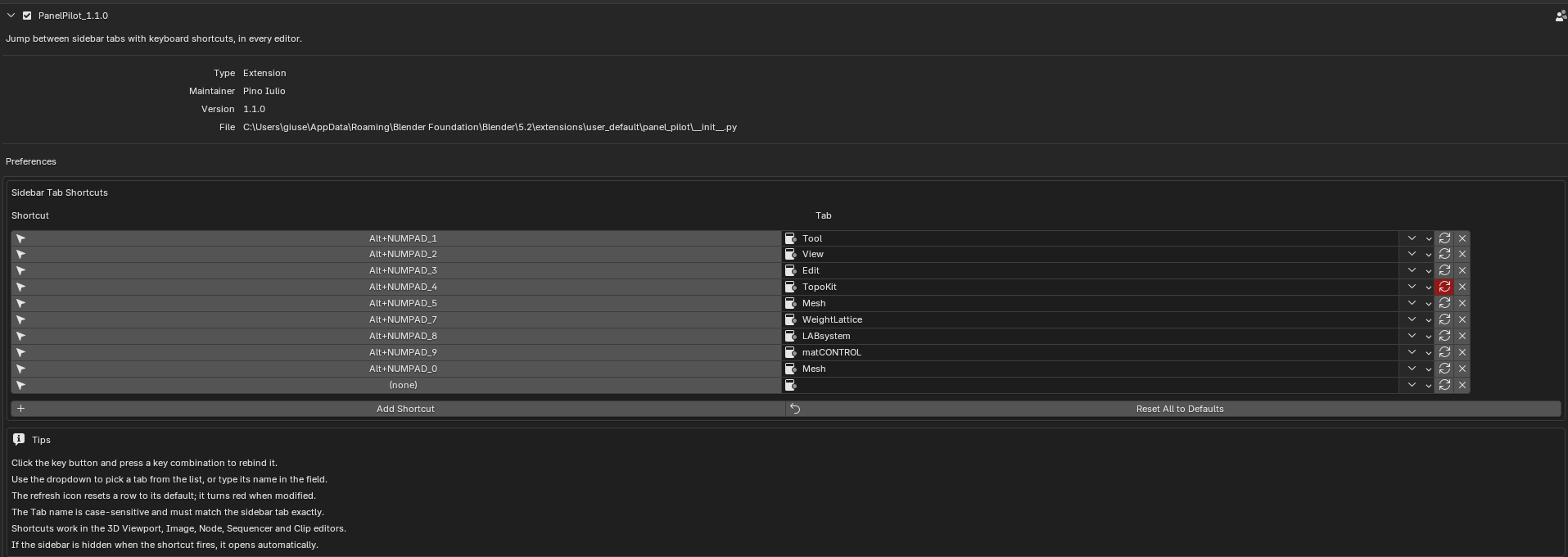Edit the LABsystem tab name field
This screenshot has height=557, width=1568.
click(x=1091, y=336)
